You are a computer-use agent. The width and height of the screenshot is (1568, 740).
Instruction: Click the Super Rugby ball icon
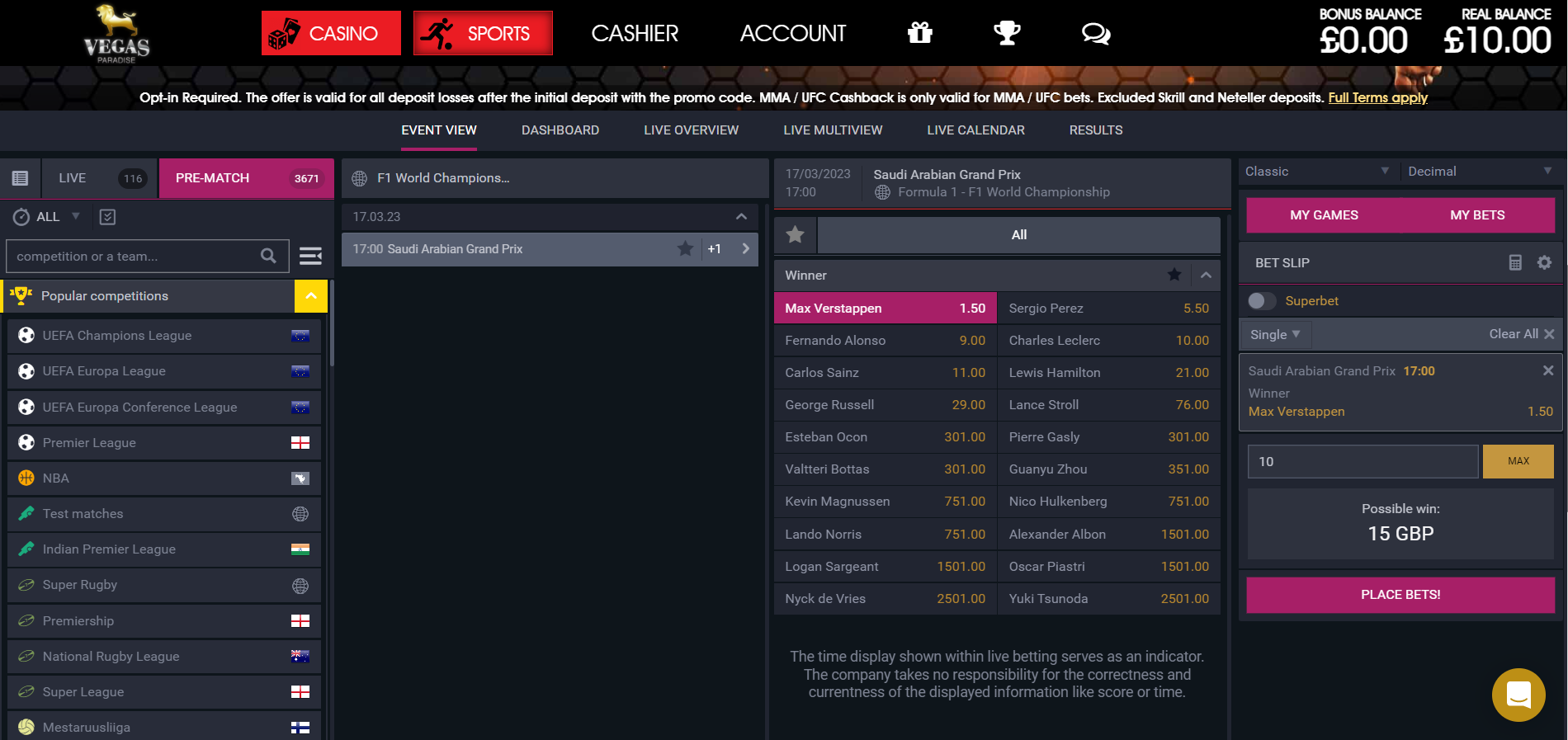[26, 584]
